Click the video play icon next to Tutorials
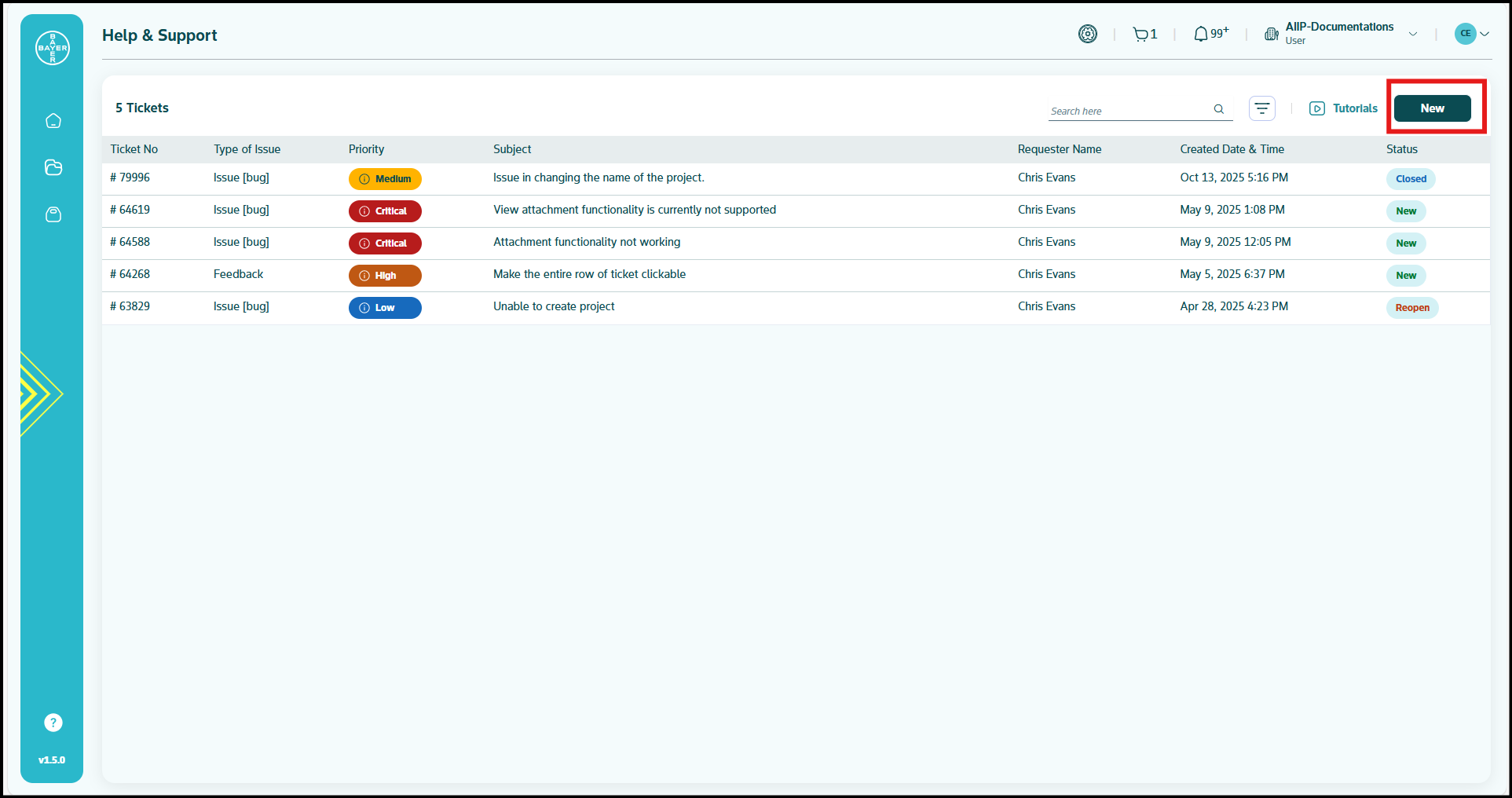The image size is (1512, 798). click(x=1316, y=108)
